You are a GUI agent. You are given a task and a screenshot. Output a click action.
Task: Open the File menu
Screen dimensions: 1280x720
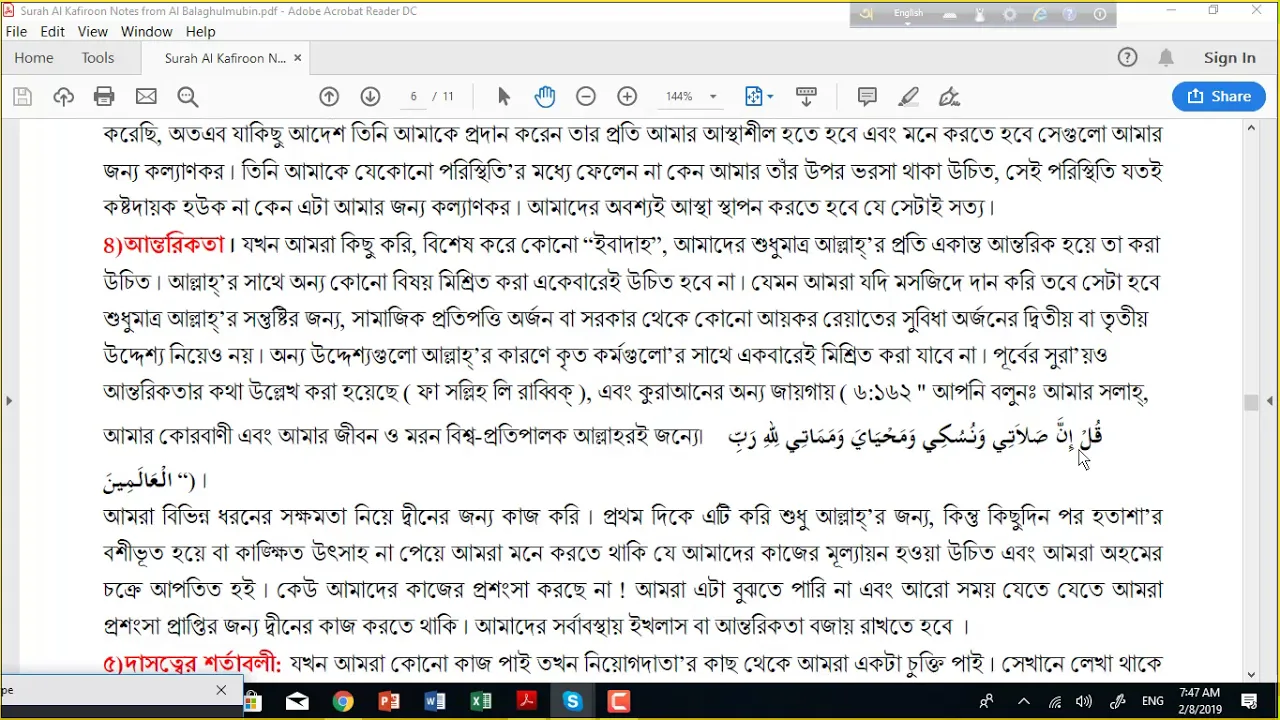[16, 32]
